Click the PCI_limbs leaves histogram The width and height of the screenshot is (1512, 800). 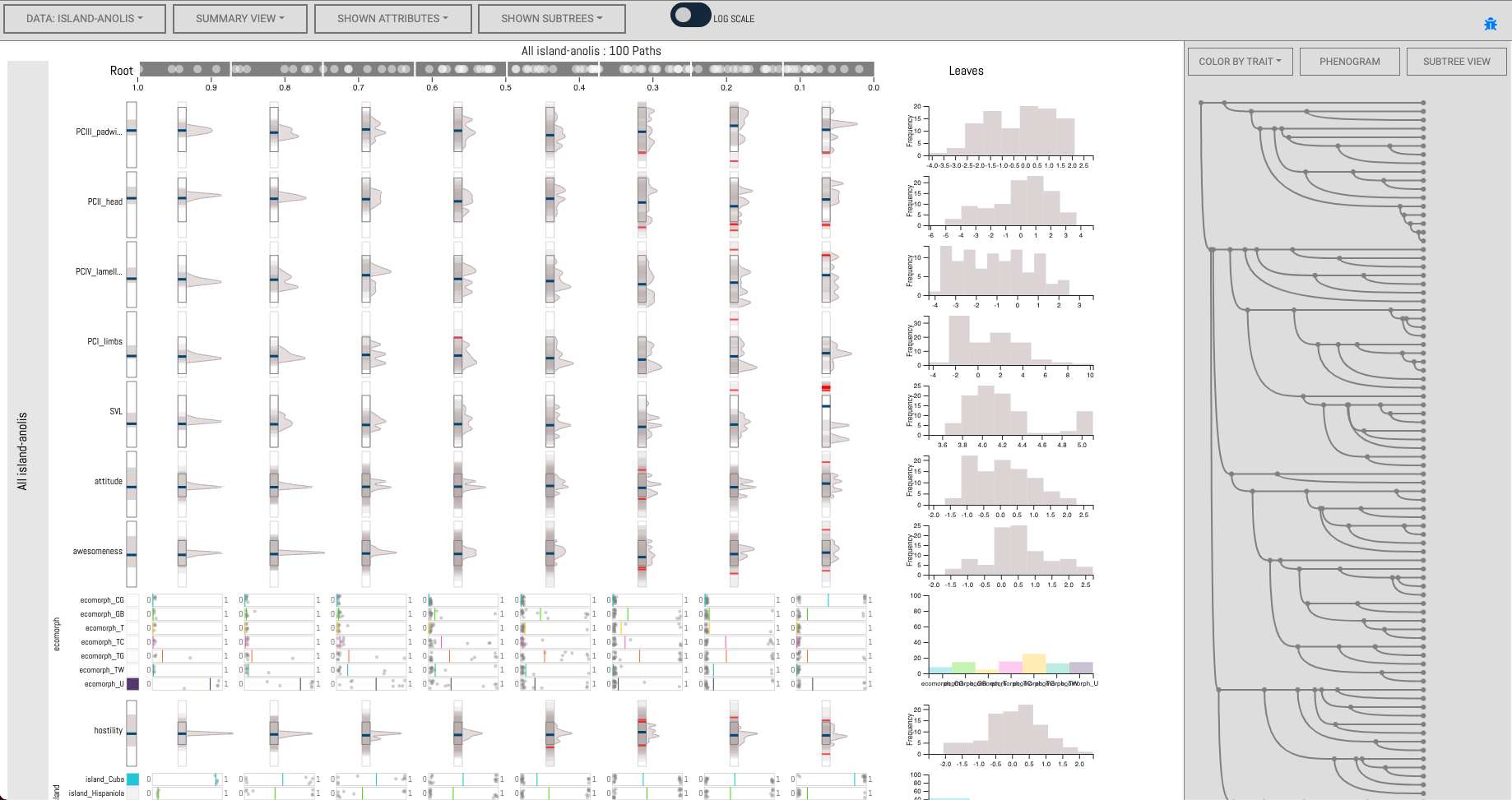pyautogui.click(x=1002, y=345)
